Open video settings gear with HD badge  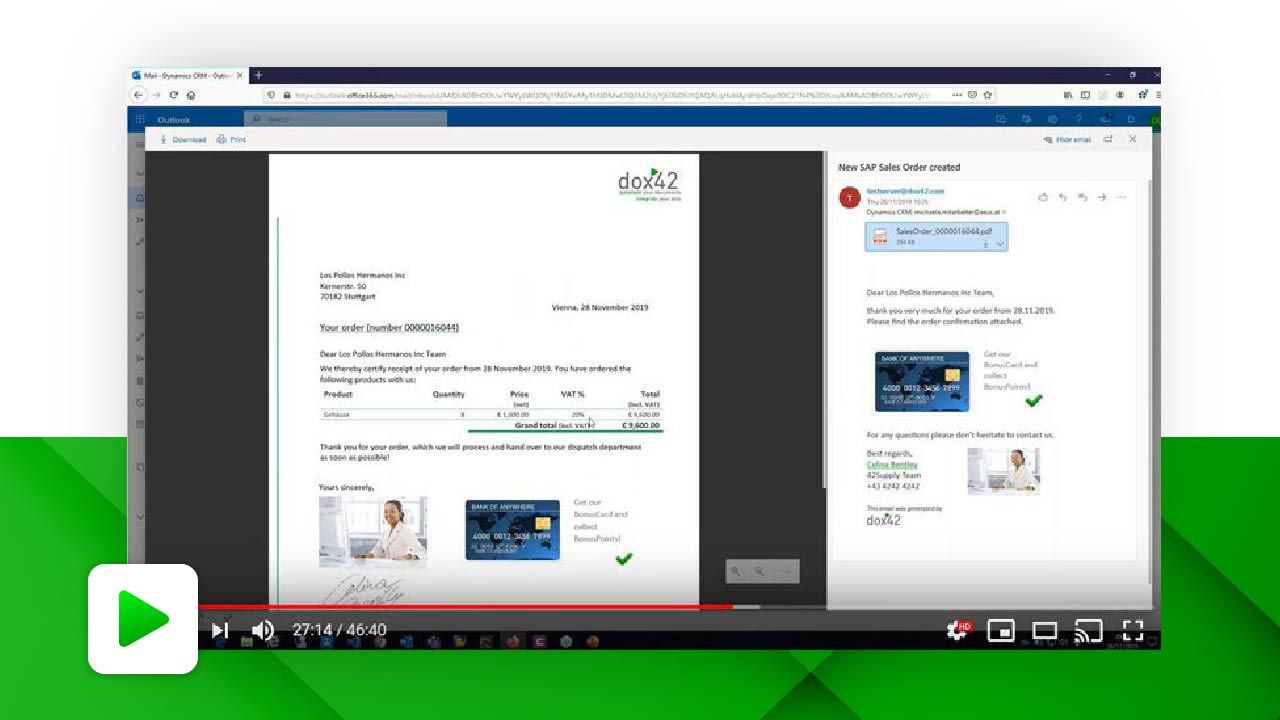tap(957, 630)
